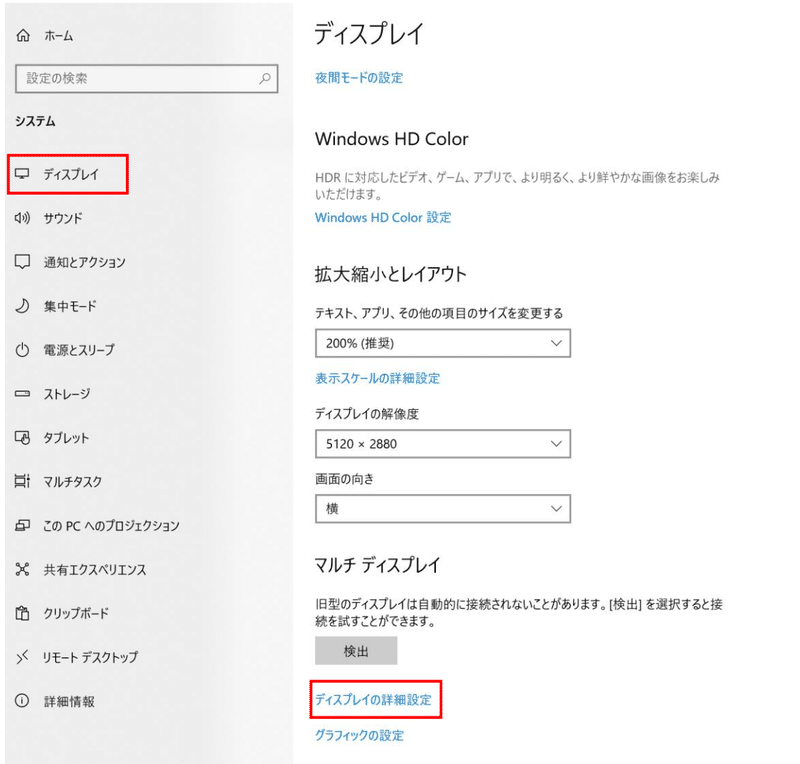Click the Remote Desktop icon
This screenshot has width=800, height=764.
[22, 657]
